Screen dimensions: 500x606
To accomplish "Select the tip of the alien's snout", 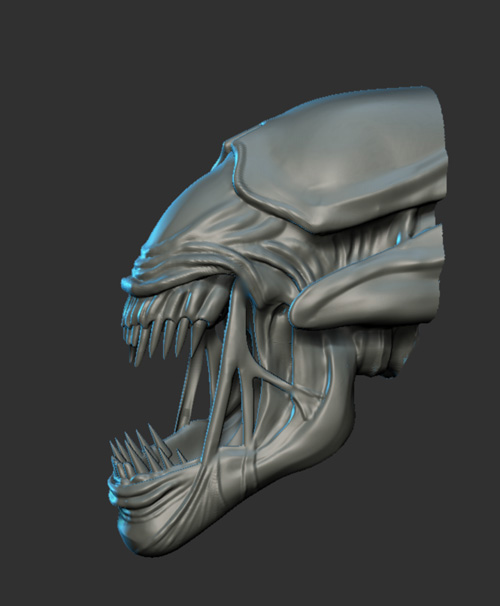I will 128,285.
